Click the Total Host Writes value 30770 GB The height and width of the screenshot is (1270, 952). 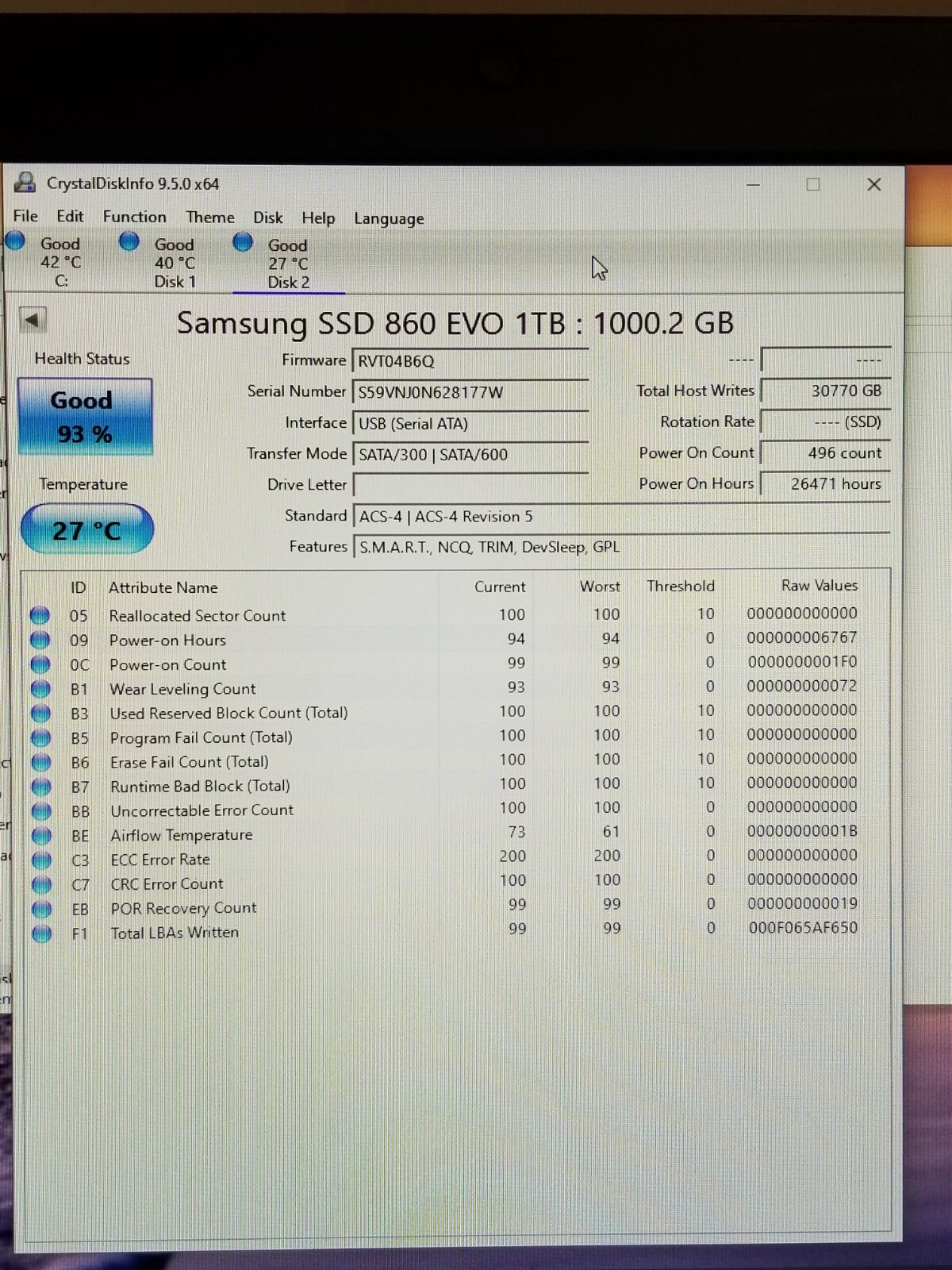(x=825, y=391)
